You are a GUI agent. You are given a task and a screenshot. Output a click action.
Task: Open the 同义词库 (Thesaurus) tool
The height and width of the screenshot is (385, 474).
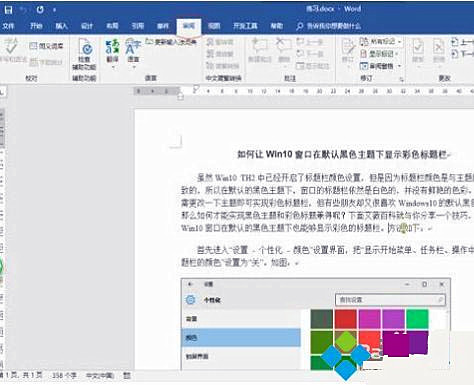pyautogui.click(x=46, y=46)
